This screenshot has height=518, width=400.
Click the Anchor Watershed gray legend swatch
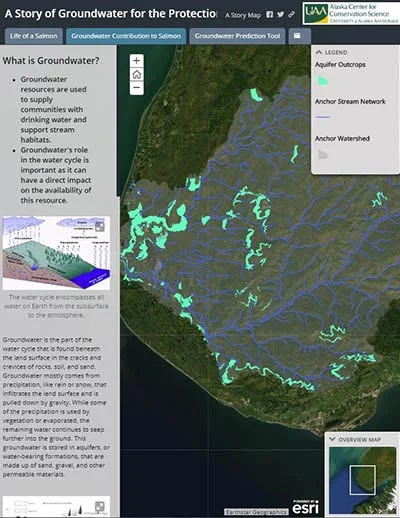tap(323, 154)
